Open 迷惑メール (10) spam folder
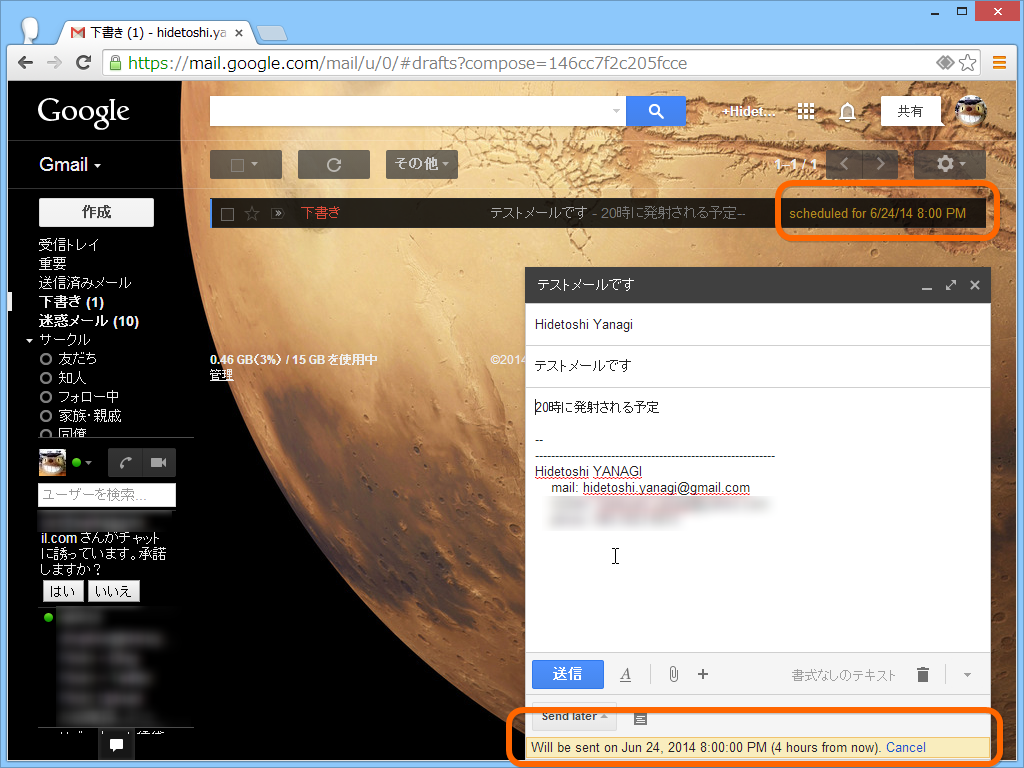The image size is (1024, 768). click(89, 321)
